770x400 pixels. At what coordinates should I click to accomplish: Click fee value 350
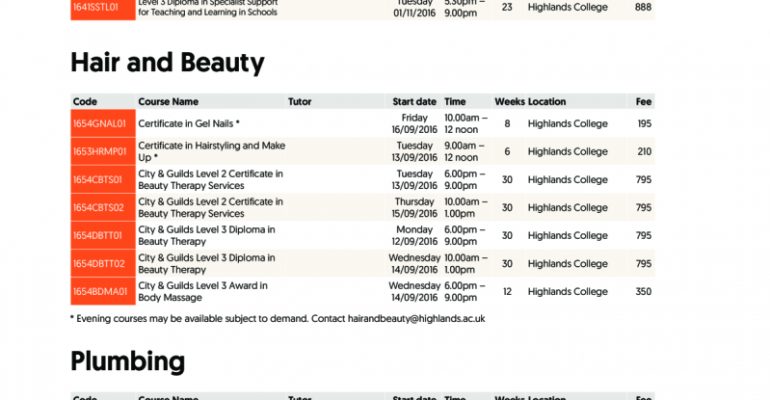(644, 292)
